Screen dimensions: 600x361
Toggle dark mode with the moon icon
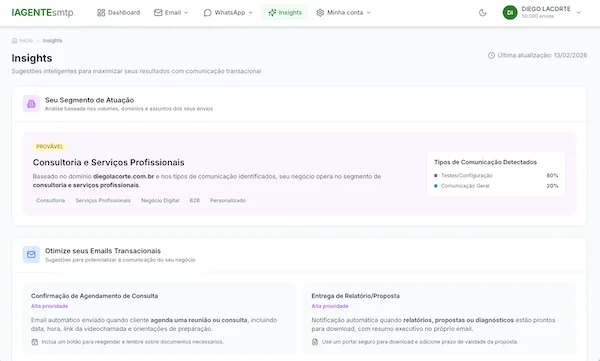click(483, 13)
